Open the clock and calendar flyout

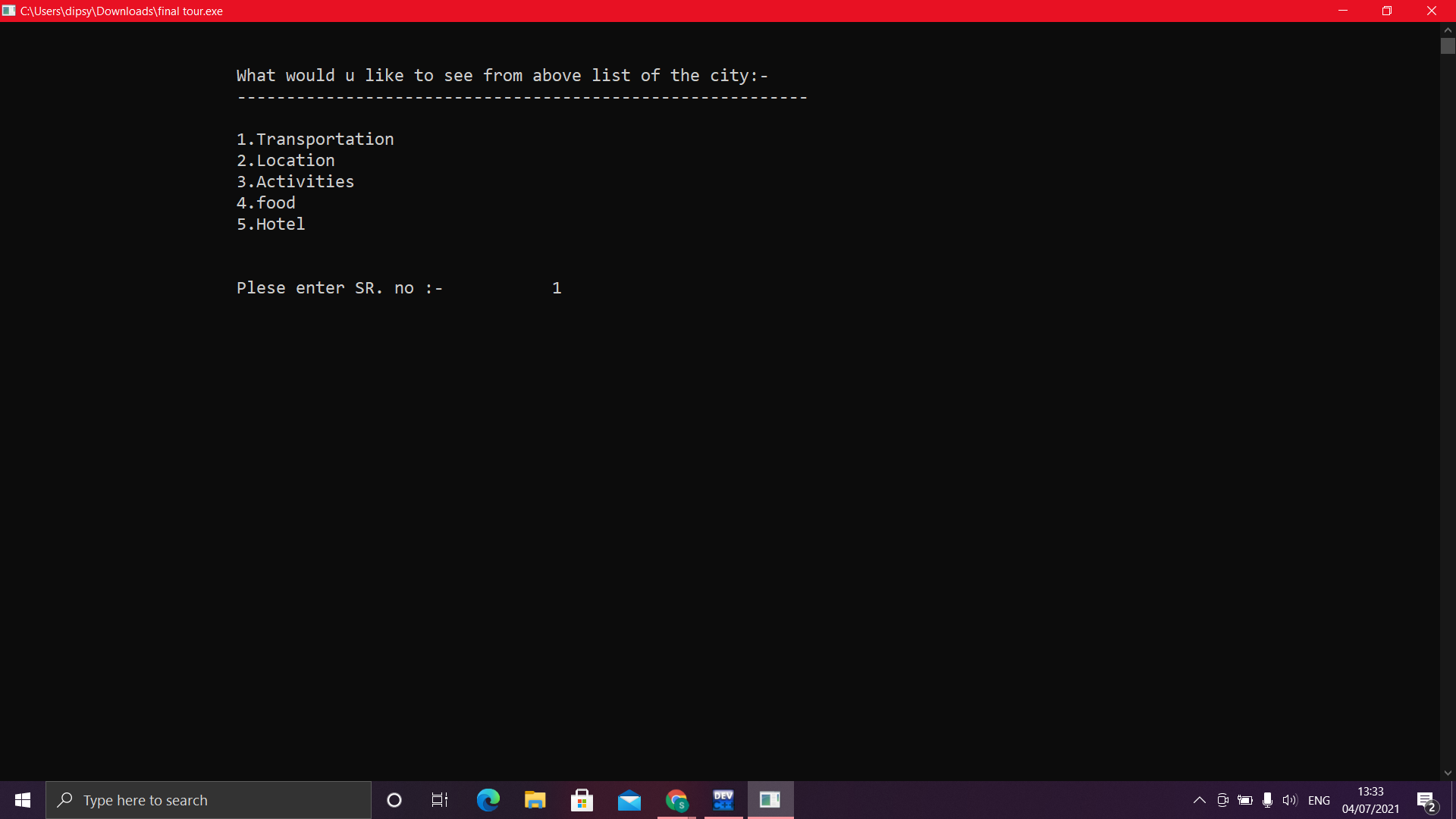(x=1370, y=800)
